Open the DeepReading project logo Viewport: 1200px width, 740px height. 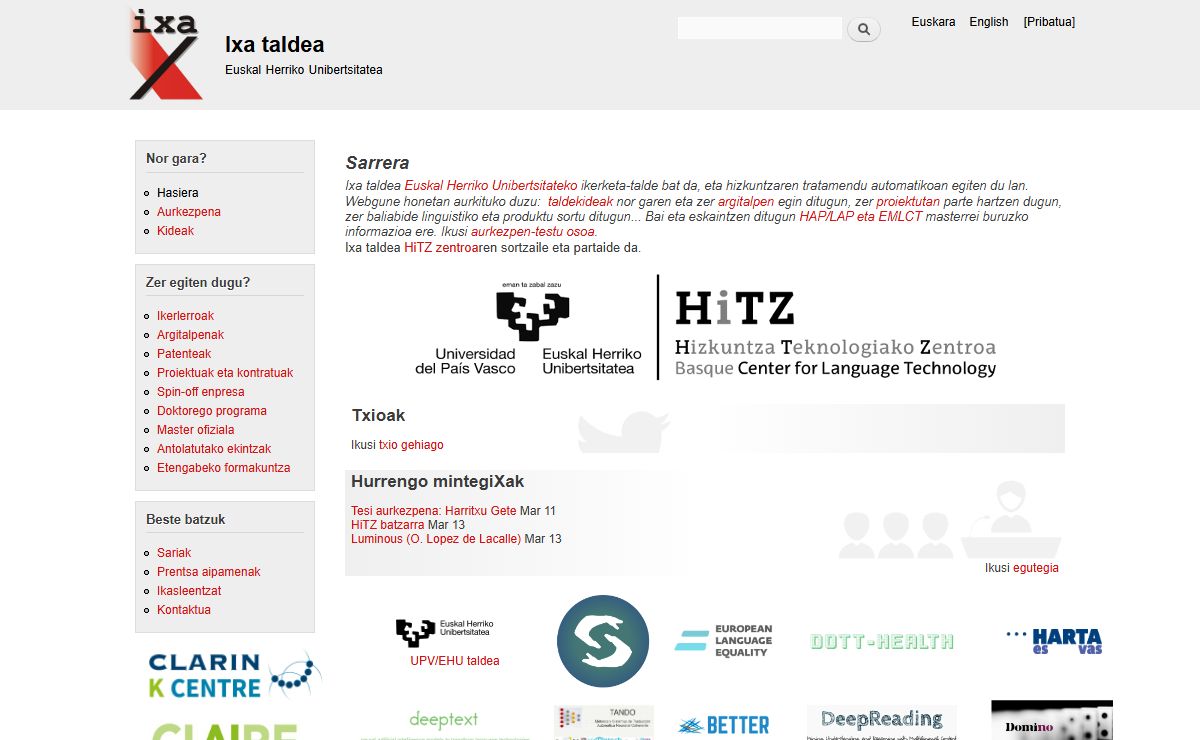pyautogui.click(x=882, y=722)
